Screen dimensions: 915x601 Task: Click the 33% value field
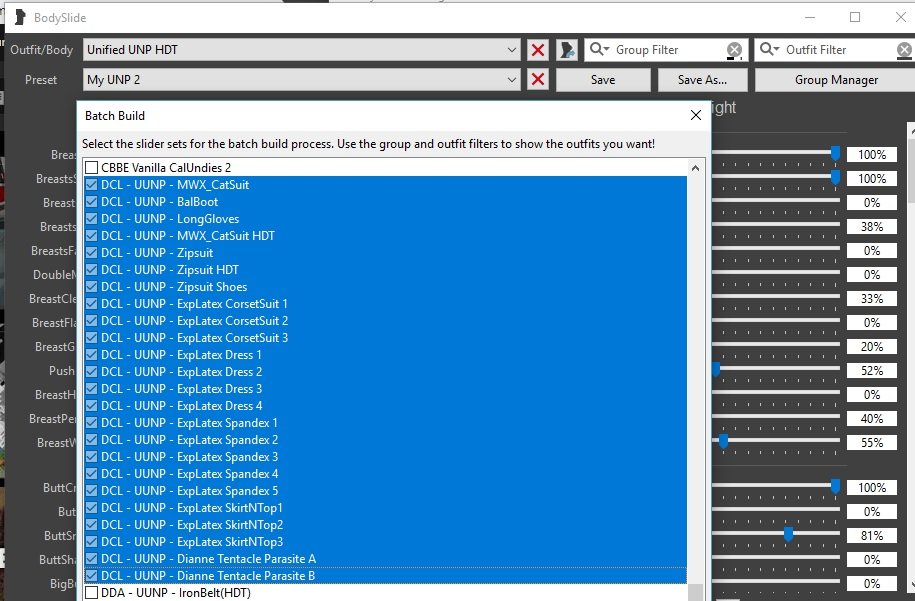point(872,299)
